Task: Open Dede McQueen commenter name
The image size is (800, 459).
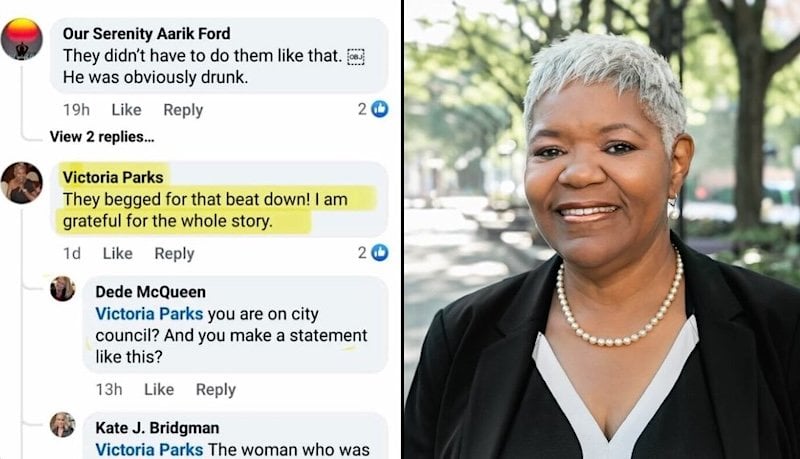Action: [x=151, y=292]
